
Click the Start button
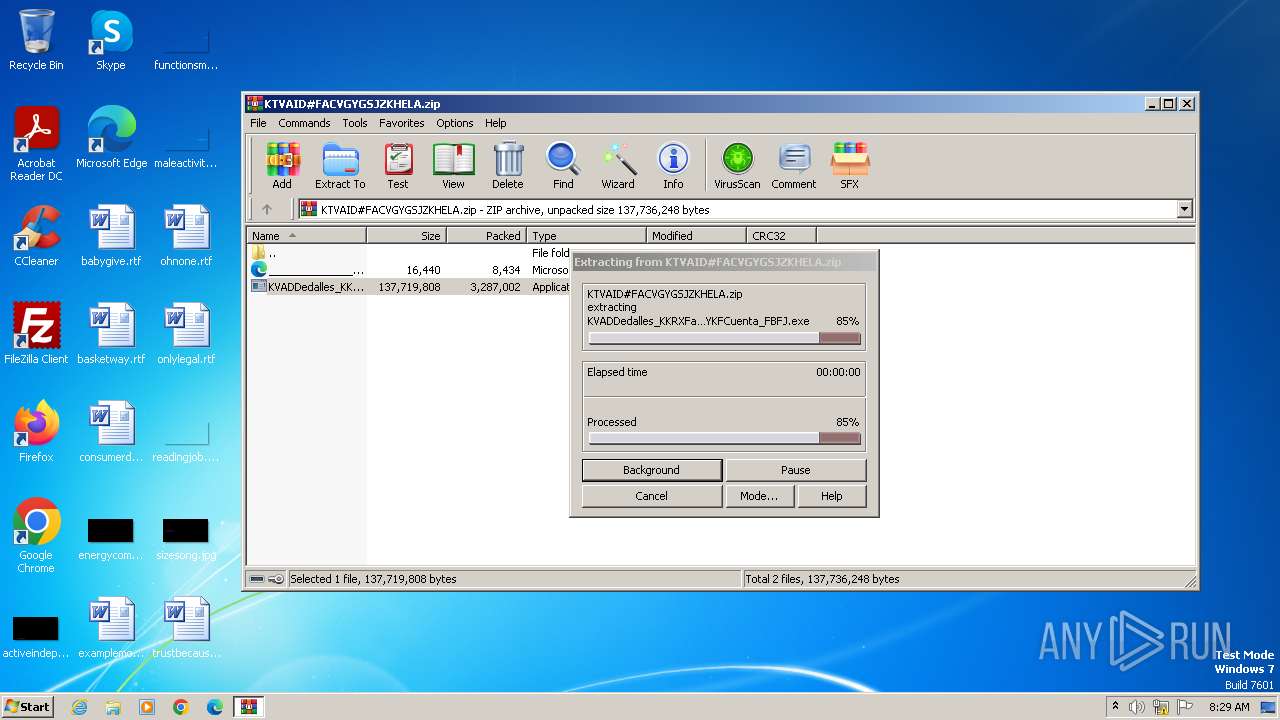point(27,706)
